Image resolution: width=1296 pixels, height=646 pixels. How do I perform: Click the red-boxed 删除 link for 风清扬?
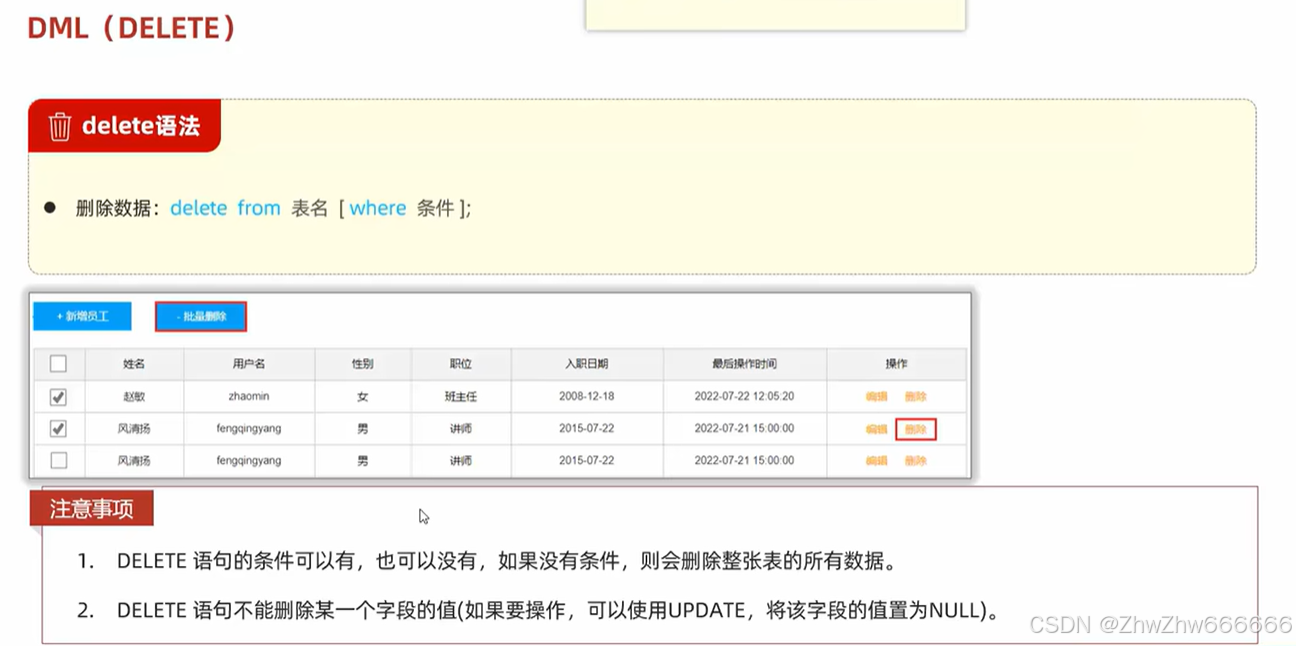pos(914,429)
